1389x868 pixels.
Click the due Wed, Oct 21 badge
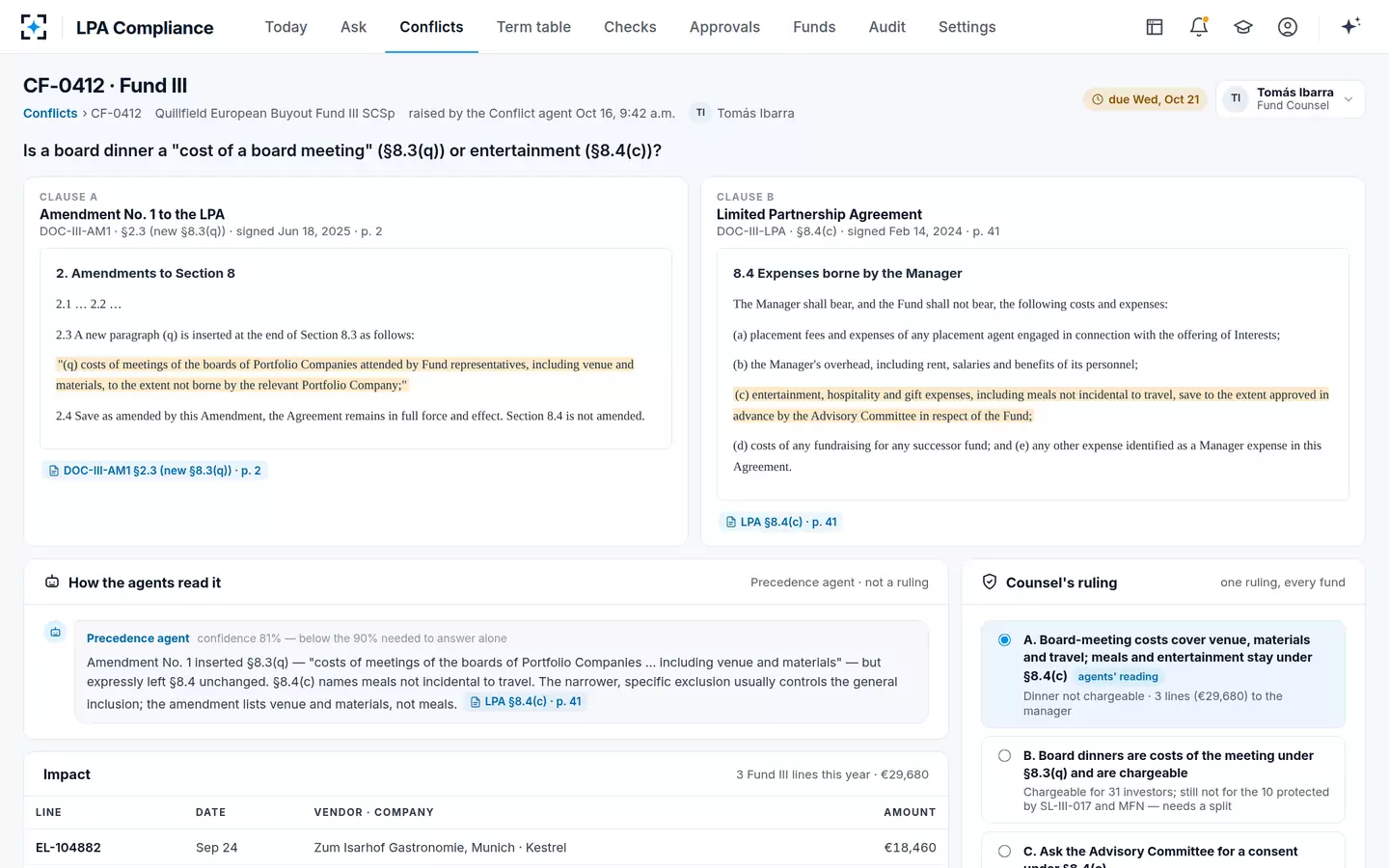point(1145,99)
